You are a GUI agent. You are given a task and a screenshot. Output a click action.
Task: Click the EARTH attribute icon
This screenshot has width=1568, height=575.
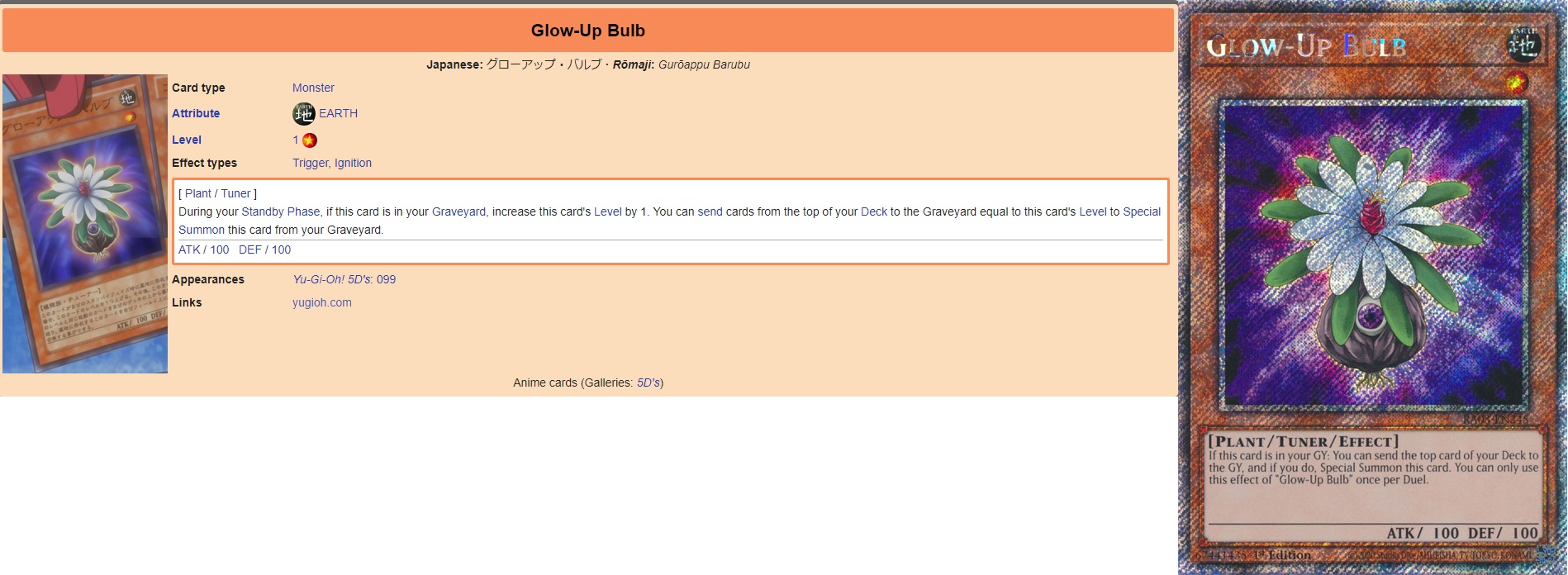(304, 113)
